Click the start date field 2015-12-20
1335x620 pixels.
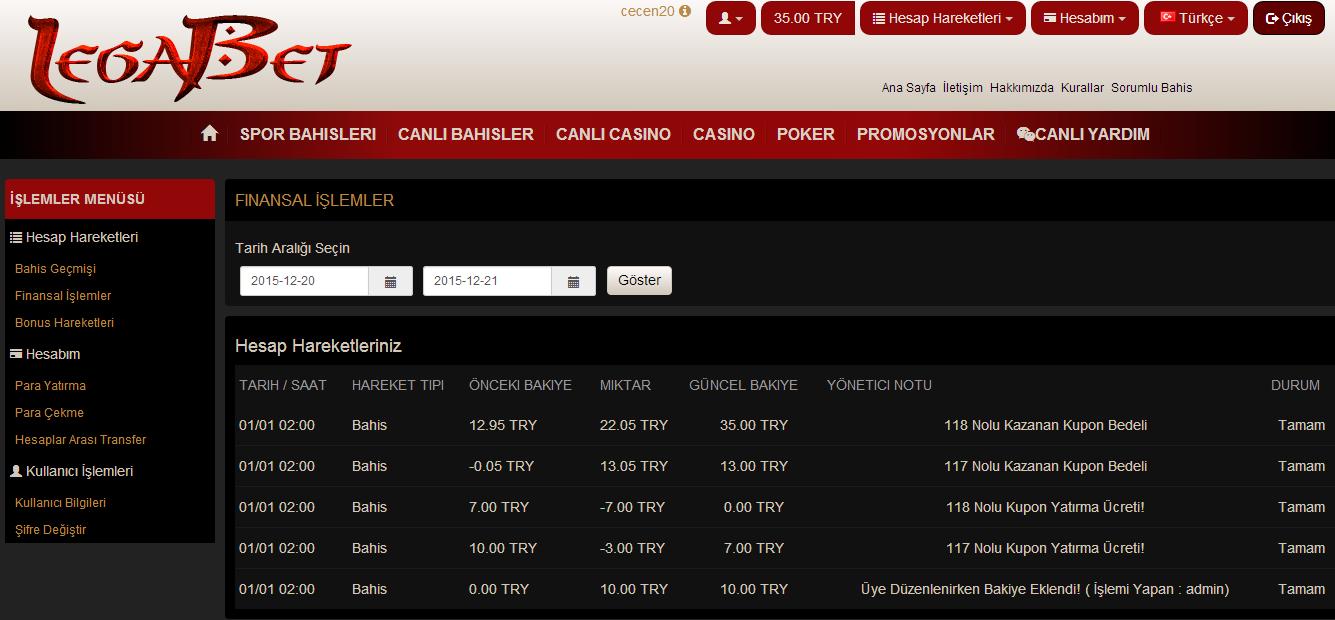pos(304,281)
